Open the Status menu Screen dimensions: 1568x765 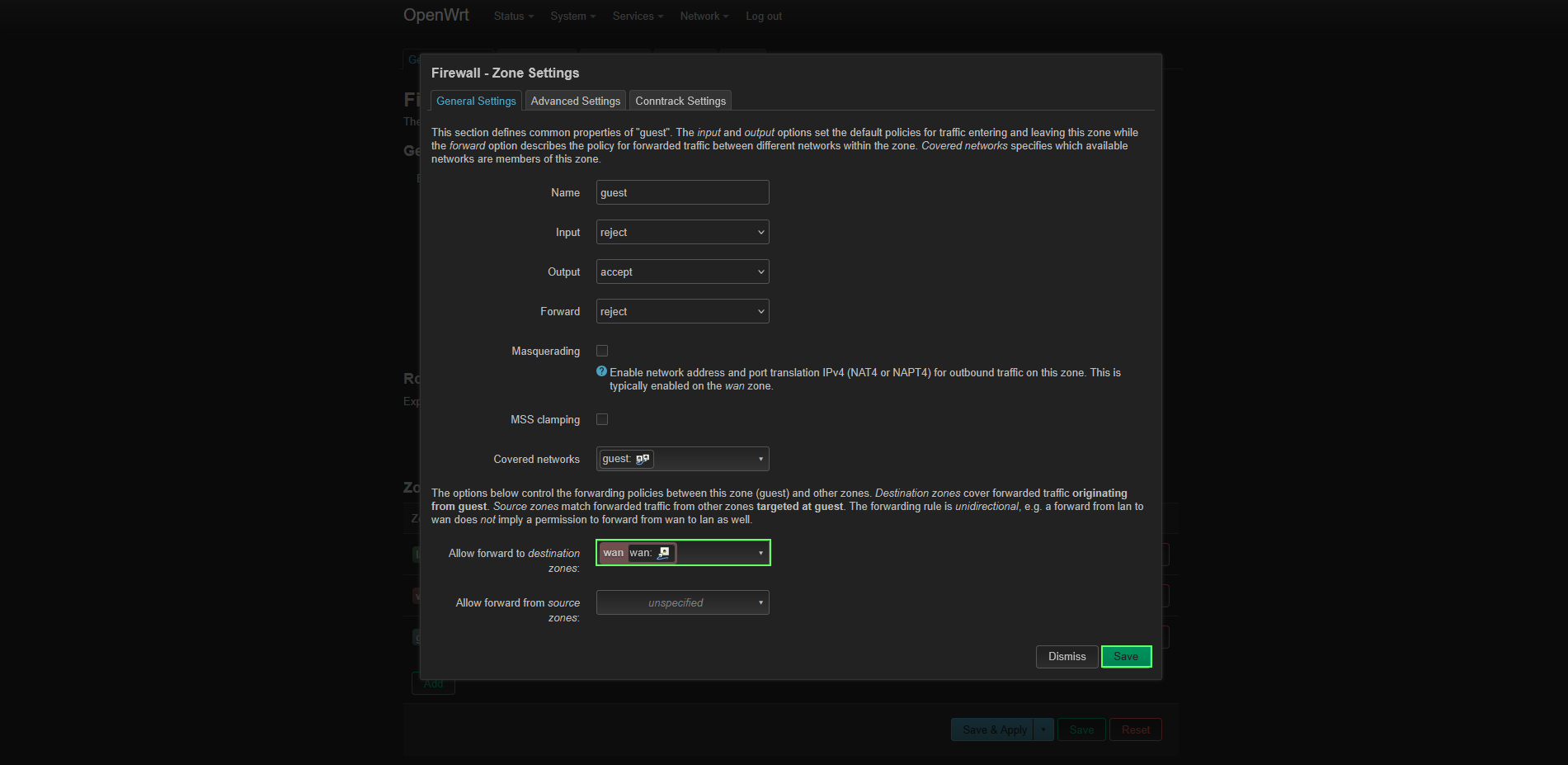513,16
